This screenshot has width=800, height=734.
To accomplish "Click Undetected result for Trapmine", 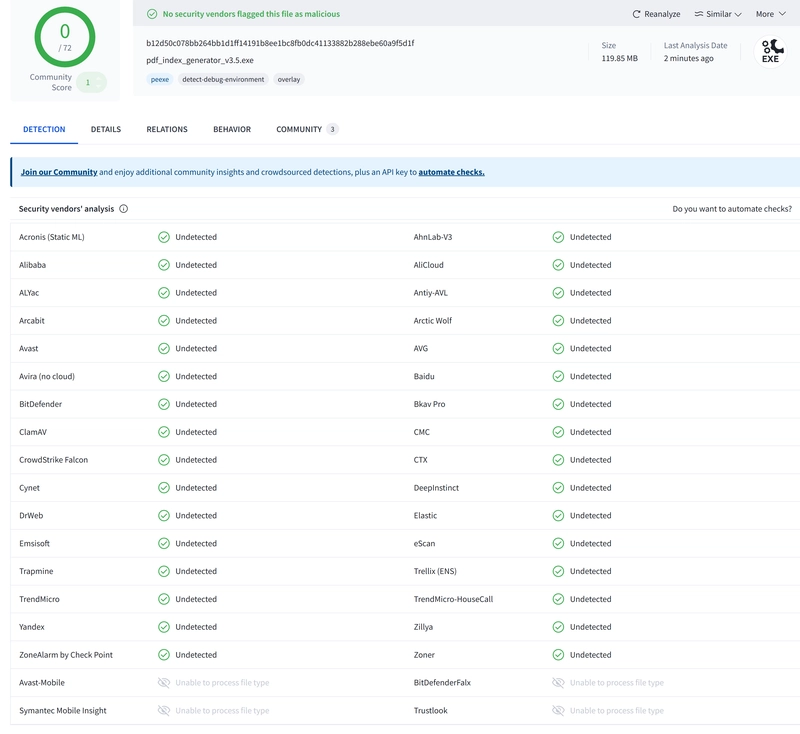I will [x=196, y=571].
